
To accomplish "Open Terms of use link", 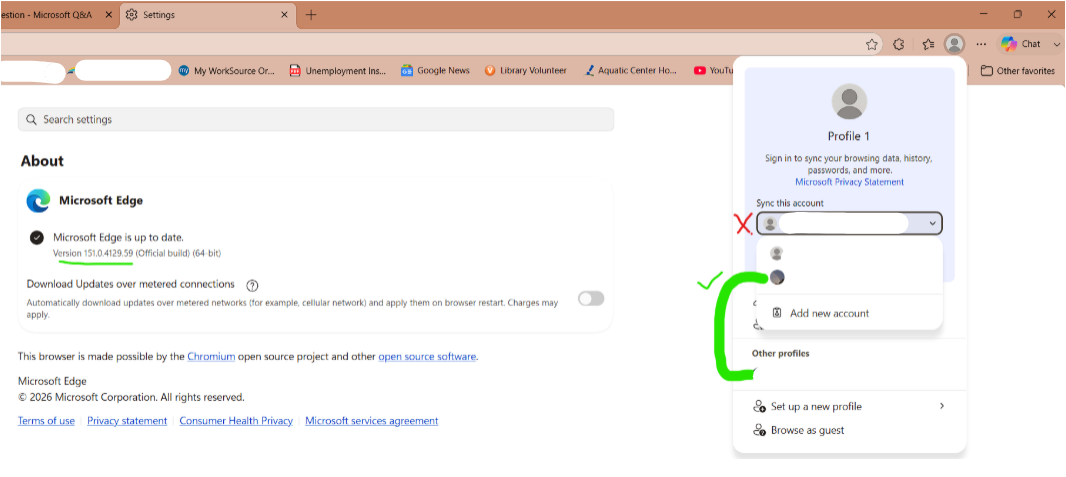I will [46, 421].
